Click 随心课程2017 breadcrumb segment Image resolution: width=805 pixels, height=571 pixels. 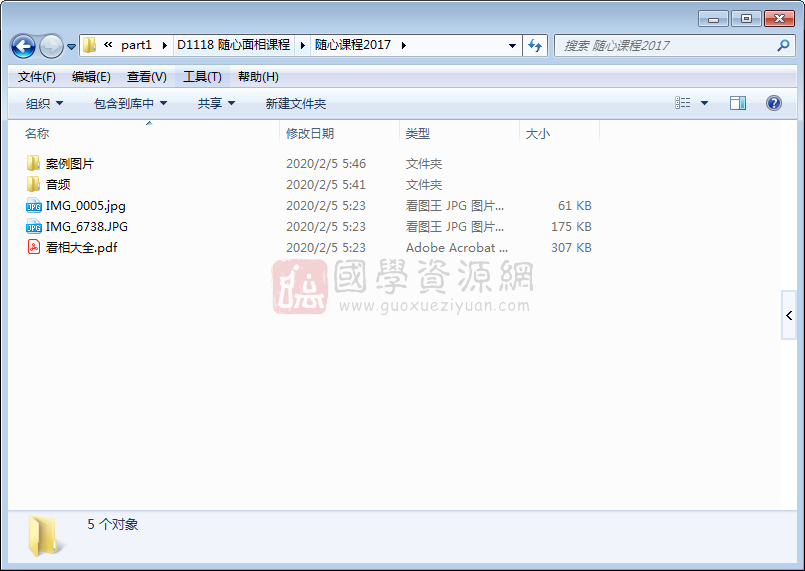click(353, 45)
